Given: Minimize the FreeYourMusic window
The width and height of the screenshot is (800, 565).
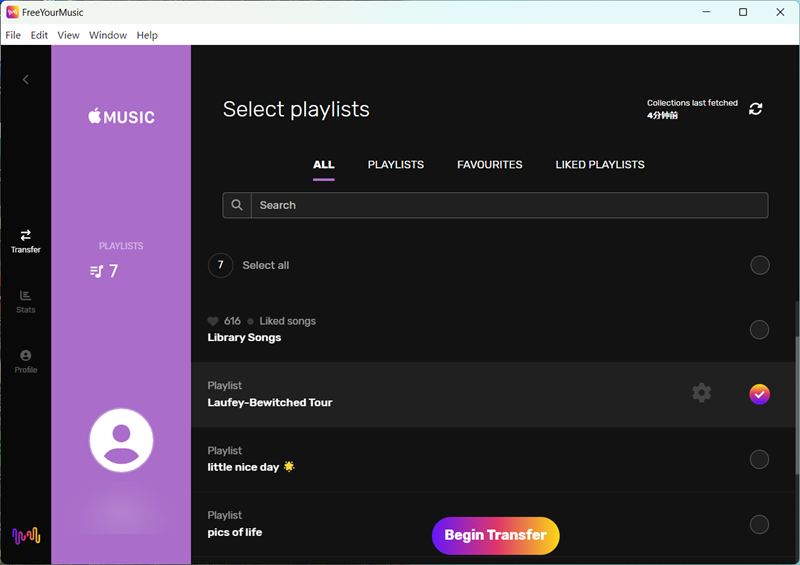Looking at the screenshot, I should pos(706,12).
